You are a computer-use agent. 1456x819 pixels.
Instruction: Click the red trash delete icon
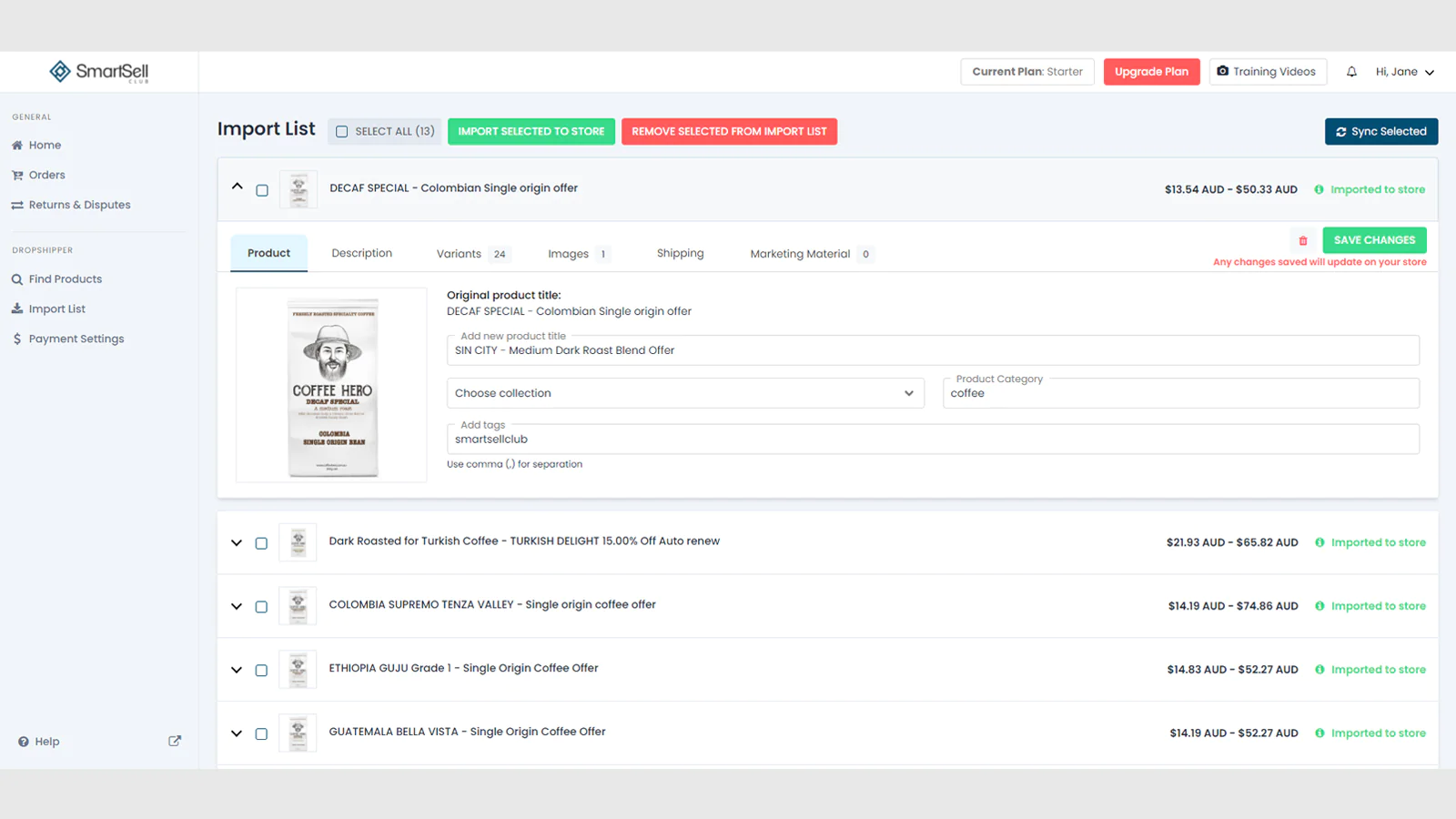pyautogui.click(x=1303, y=240)
